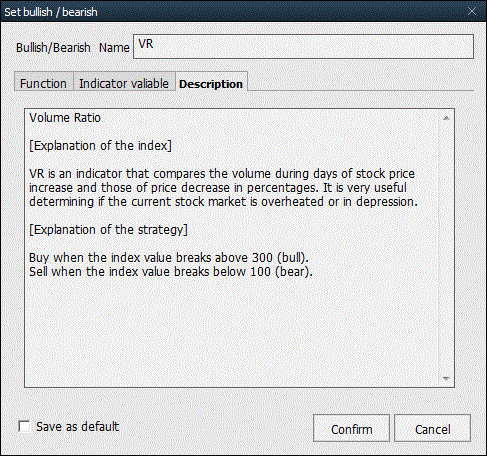Close the Set bullish / bearish dialog
This screenshot has width=487, height=456.
[x=472, y=11]
